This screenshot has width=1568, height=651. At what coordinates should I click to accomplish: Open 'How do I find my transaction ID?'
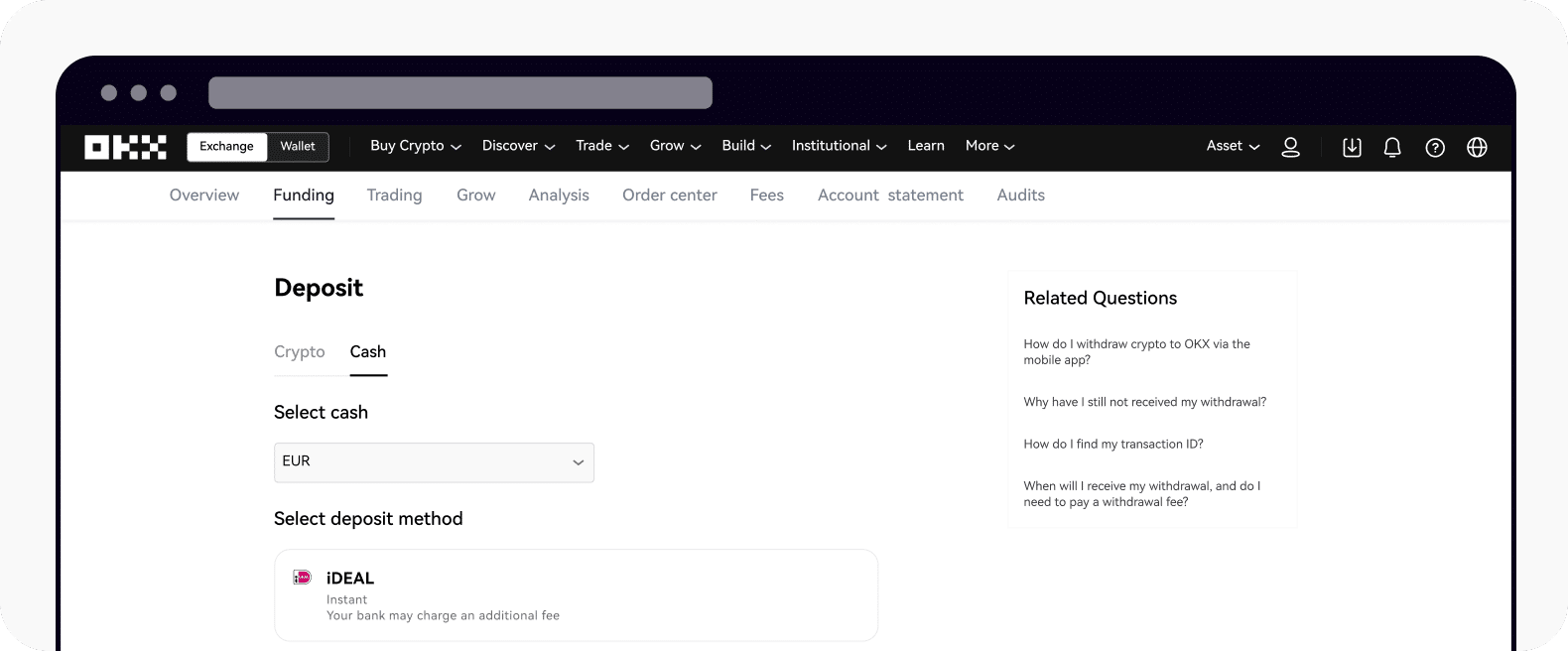coord(1113,445)
